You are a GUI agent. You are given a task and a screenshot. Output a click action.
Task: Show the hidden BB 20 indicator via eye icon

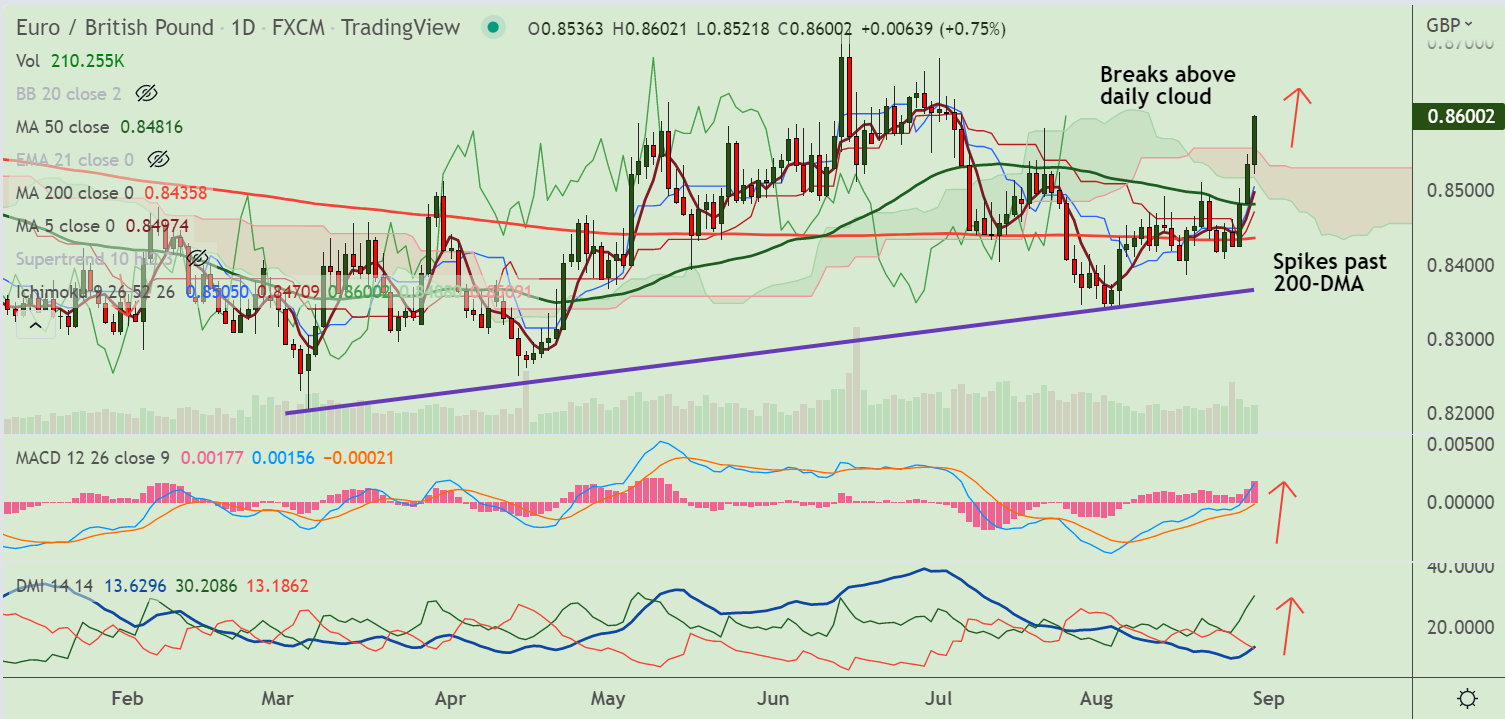click(x=146, y=94)
